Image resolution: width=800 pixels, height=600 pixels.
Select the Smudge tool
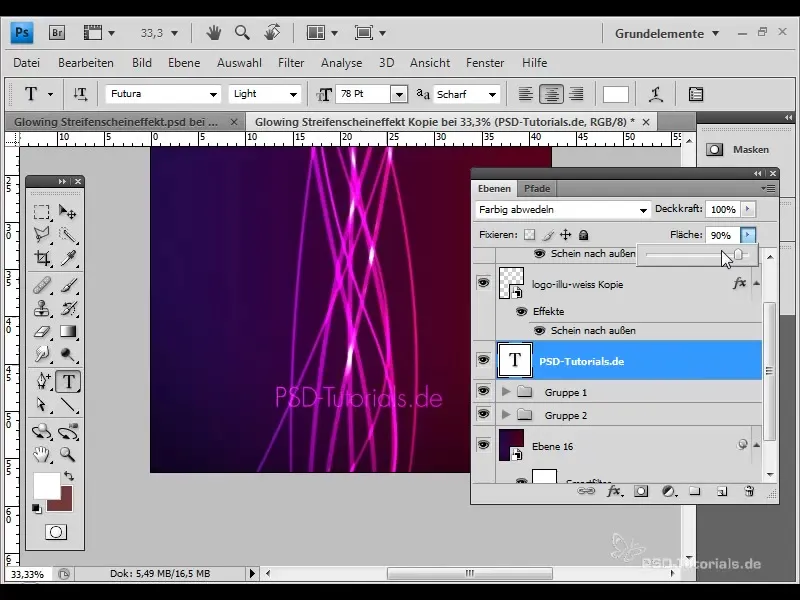[x=42, y=354]
